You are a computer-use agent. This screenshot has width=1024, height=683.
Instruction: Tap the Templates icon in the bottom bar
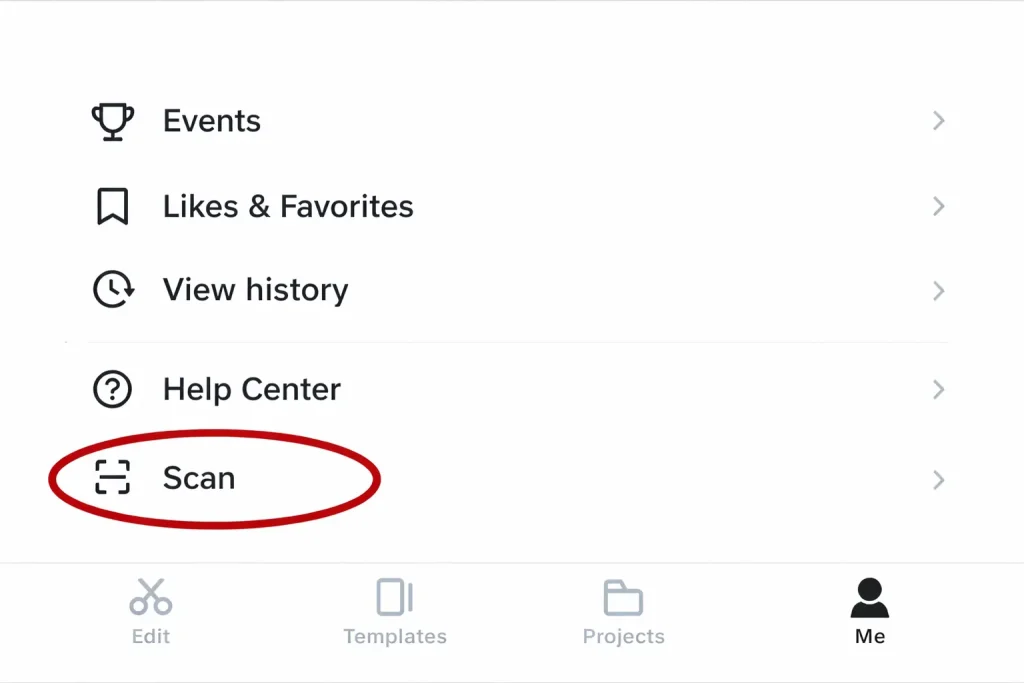(394, 594)
